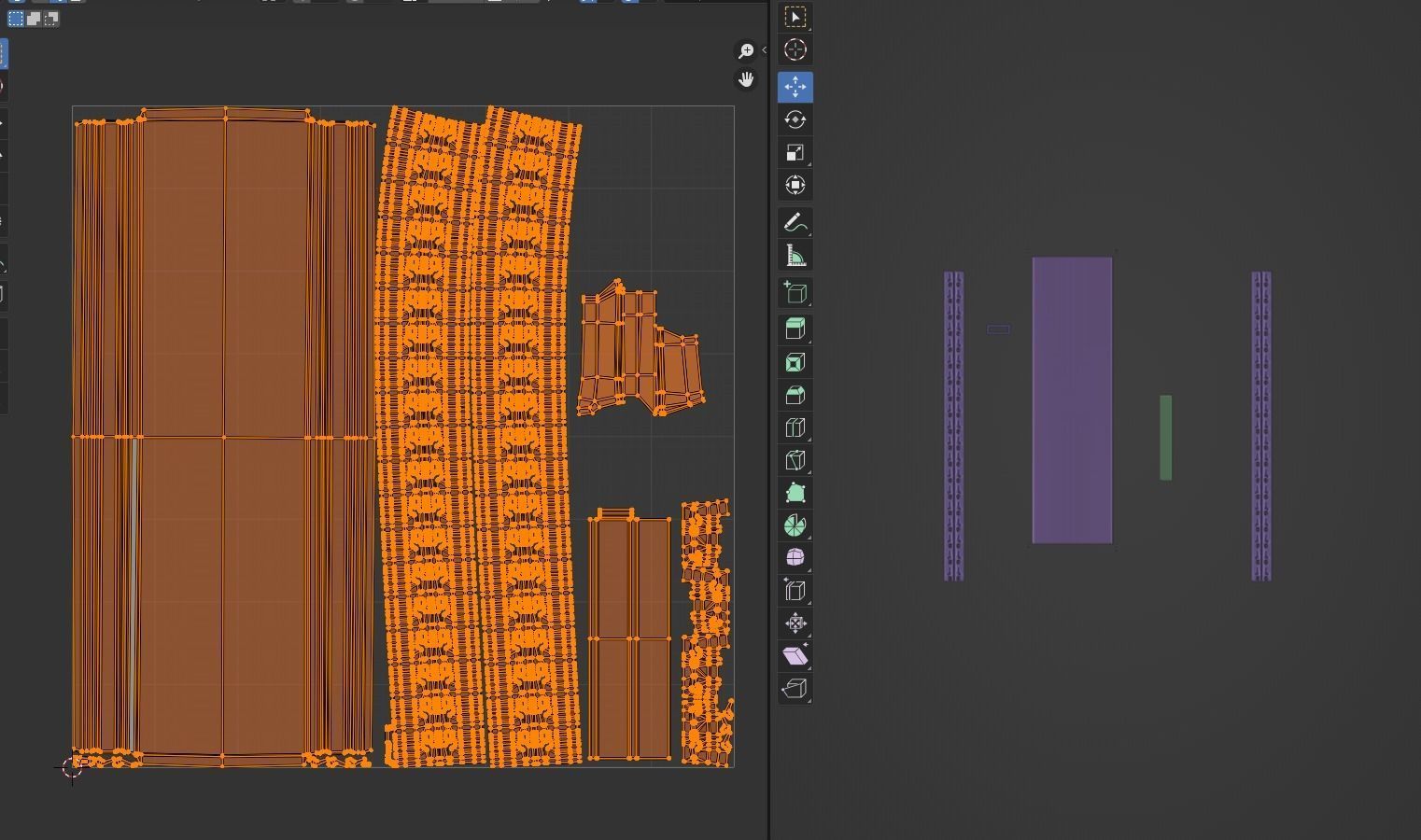This screenshot has height=840, width=1421.
Task: Select the Edge Slide tool
Action: coord(795,591)
